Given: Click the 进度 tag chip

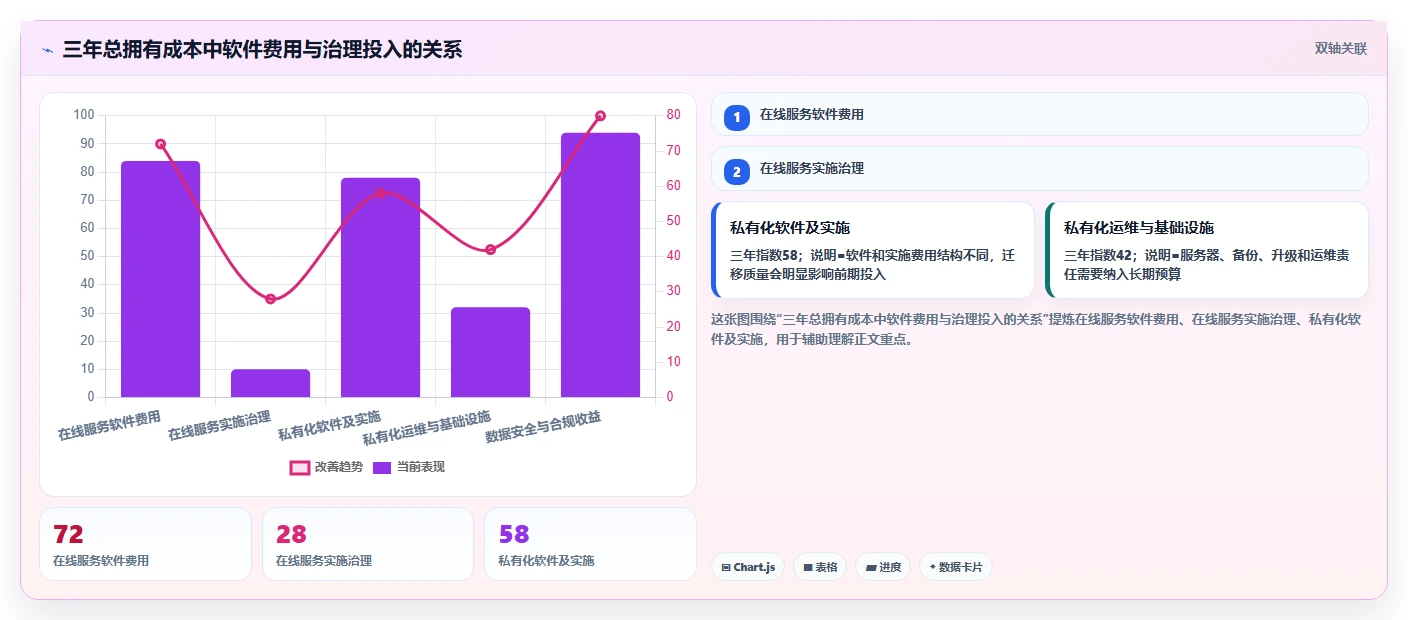Looking at the screenshot, I should (x=883, y=567).
